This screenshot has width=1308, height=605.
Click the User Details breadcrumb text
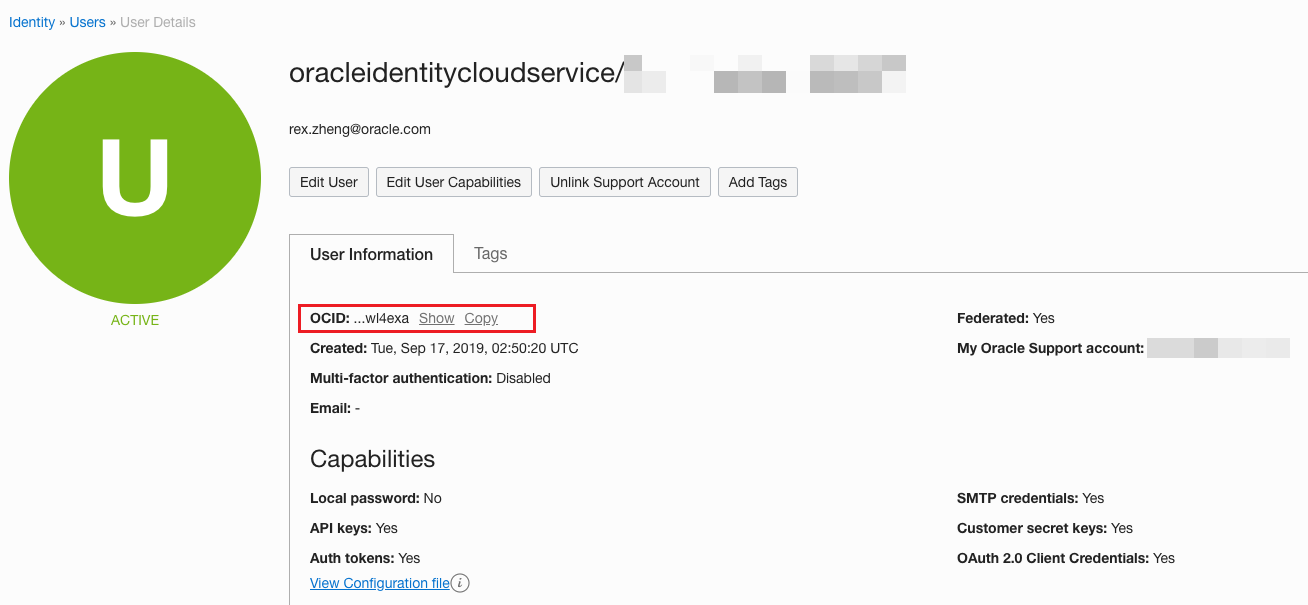[x=158, y=22]
